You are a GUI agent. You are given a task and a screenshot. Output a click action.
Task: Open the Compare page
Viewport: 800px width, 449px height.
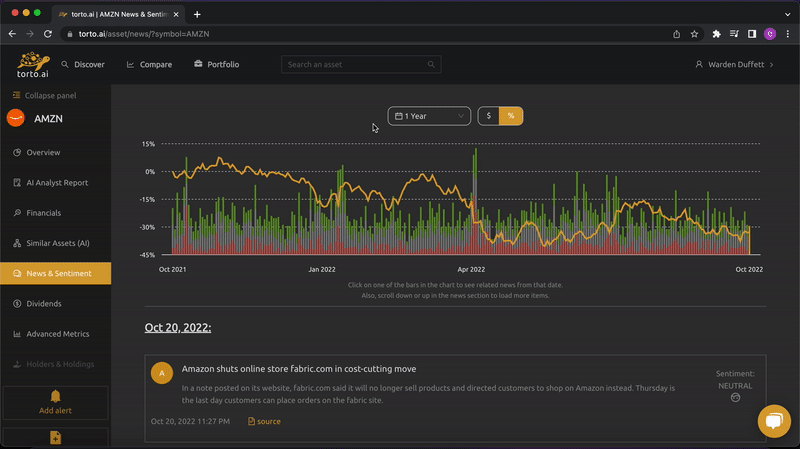149,64
